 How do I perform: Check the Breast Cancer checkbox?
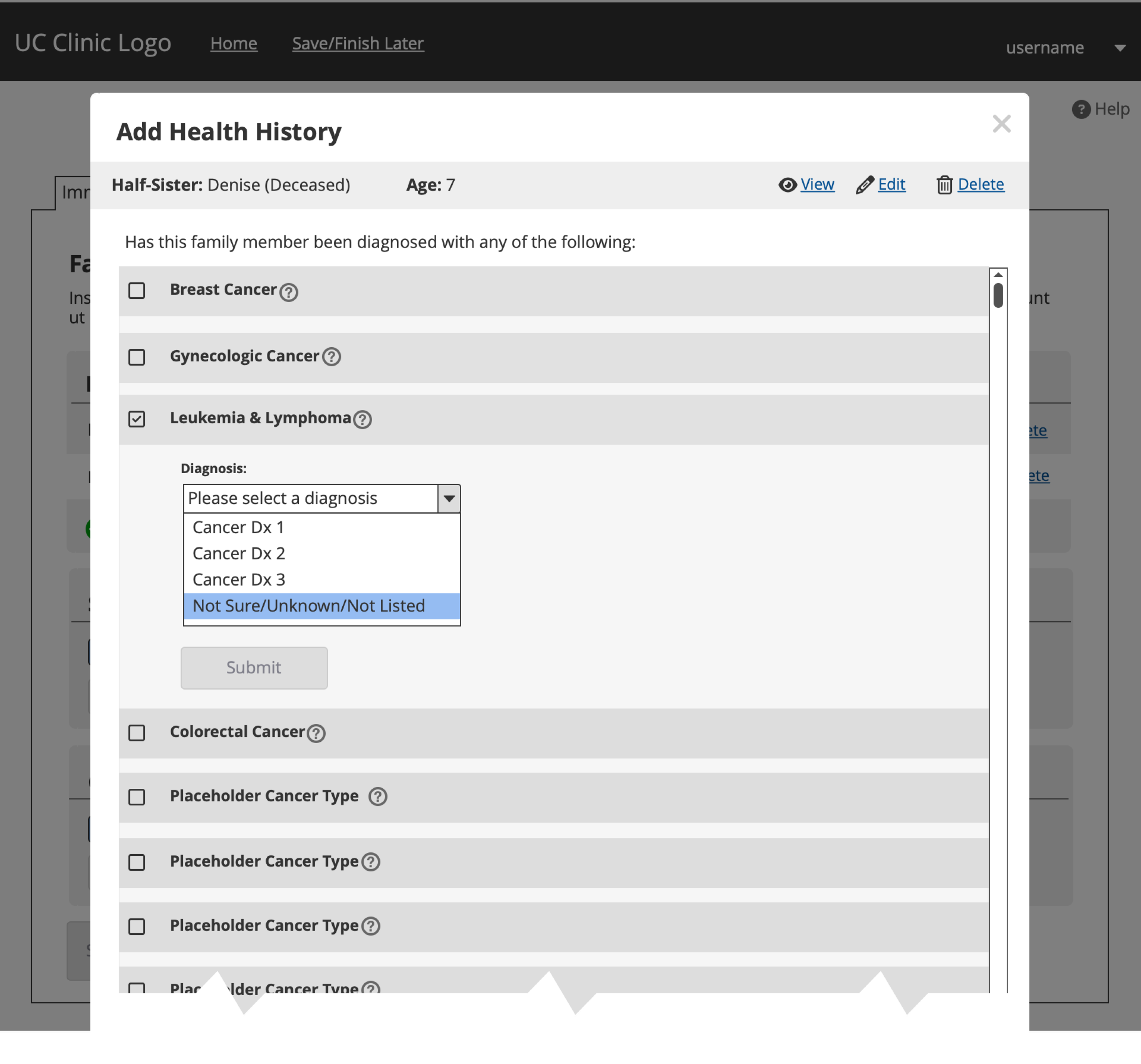136,291
